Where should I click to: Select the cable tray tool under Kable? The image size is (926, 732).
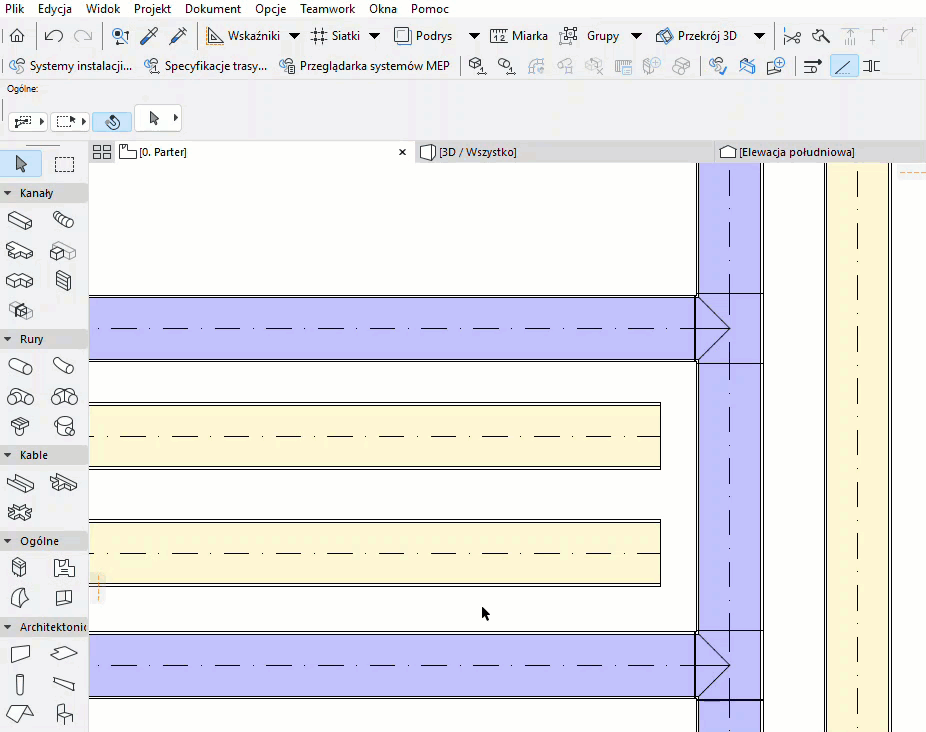(x=19, y=484)
